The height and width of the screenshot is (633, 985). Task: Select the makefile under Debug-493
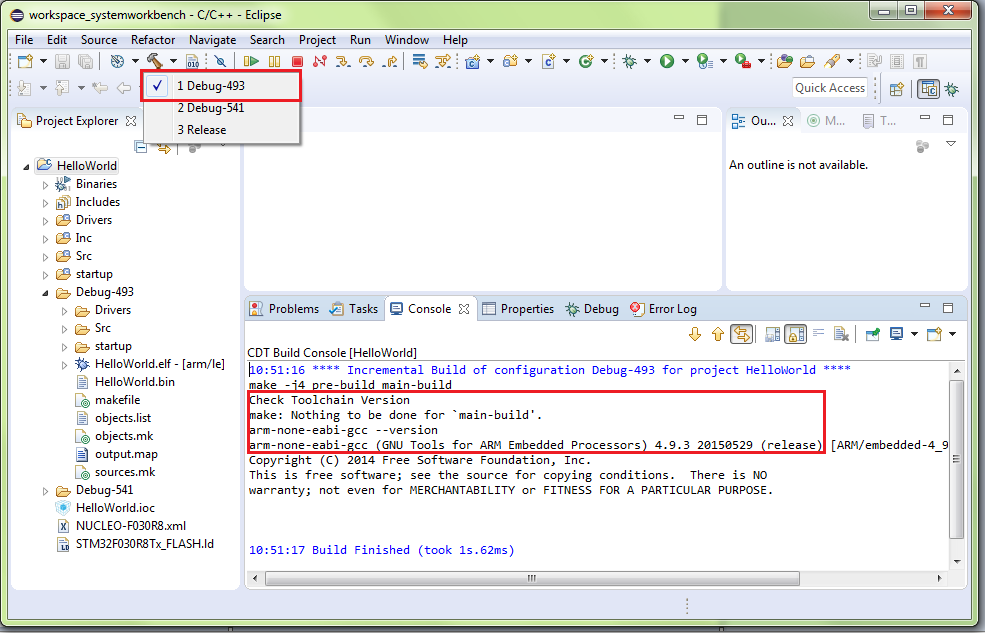pyautogui.click(x=108, y=400)
